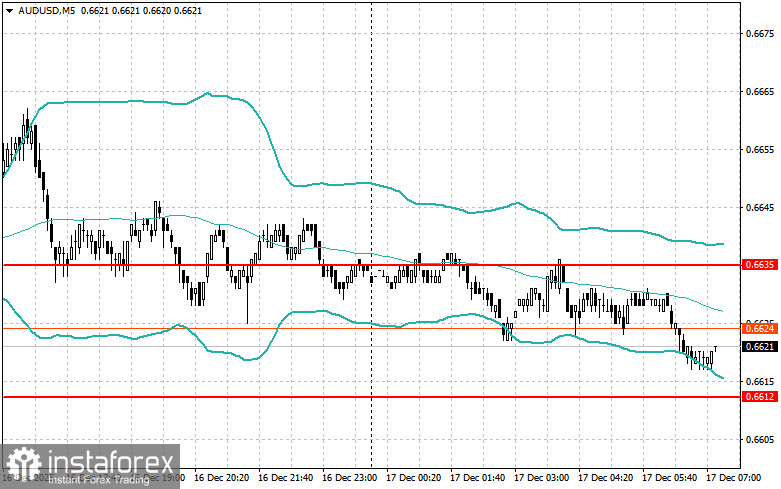Select the 0.6624 orange price level label
The width and height of the screenshot is (781, 489).
click(759, 328)
